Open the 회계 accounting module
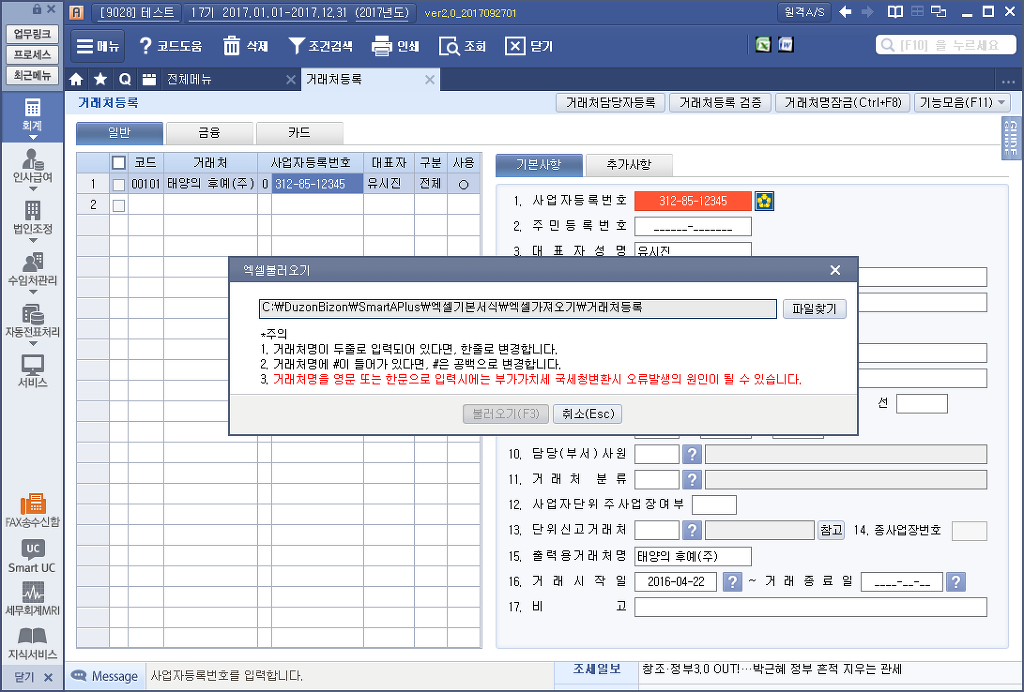Image resolution: width=1024 pixels, height=692 pixels. pos(32,116)
